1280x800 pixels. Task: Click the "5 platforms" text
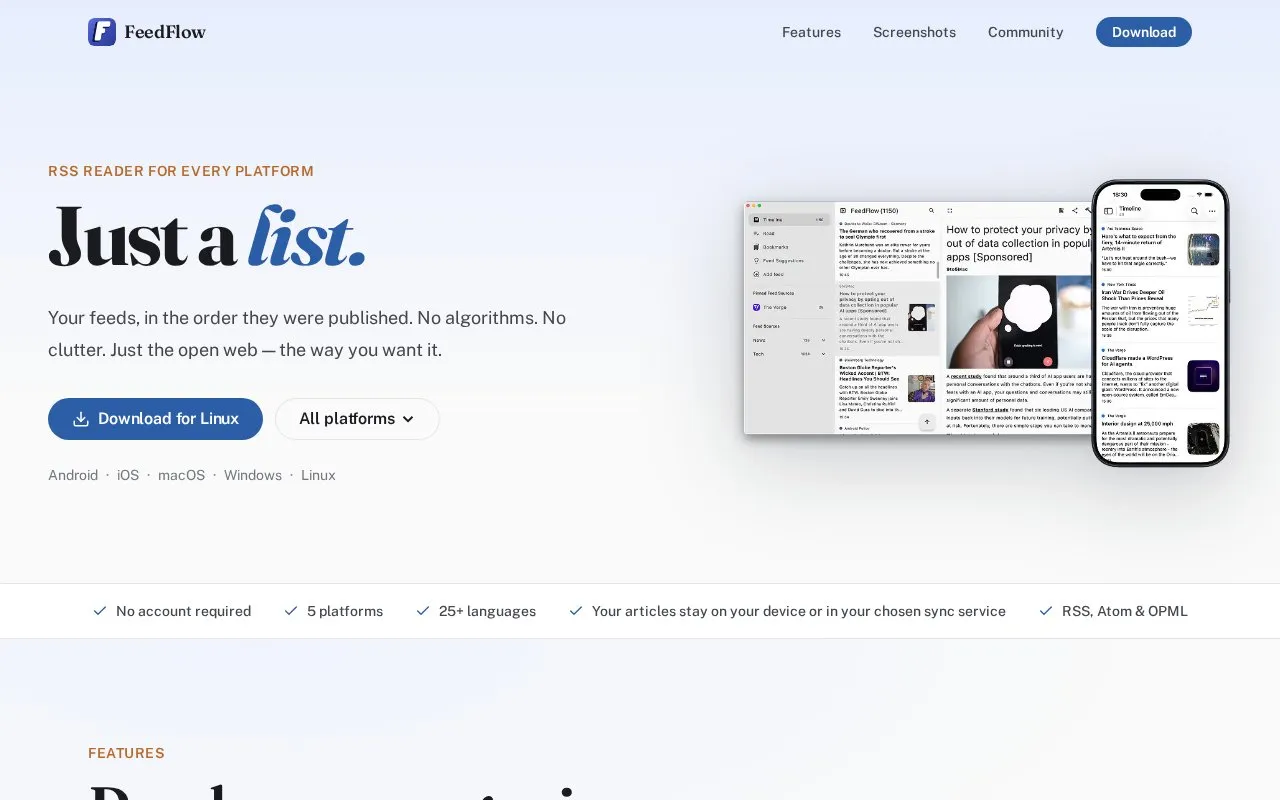pyautogui.click(x=345, y=611)
